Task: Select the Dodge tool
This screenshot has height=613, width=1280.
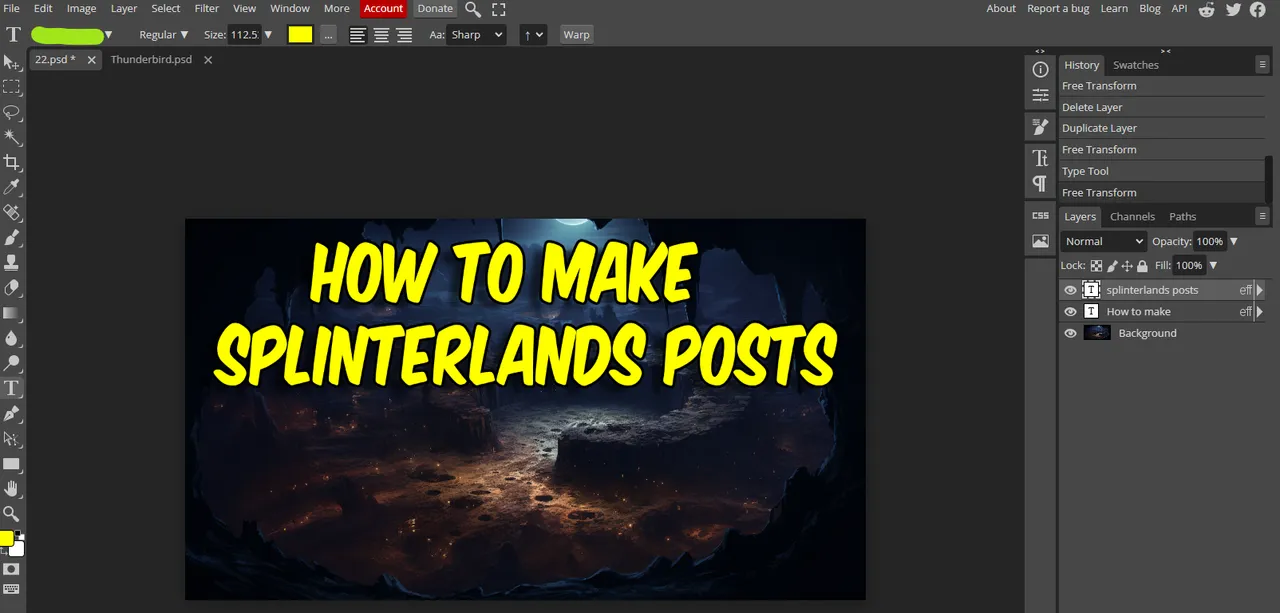Action: pyautogui.click(x=12, y=363)
